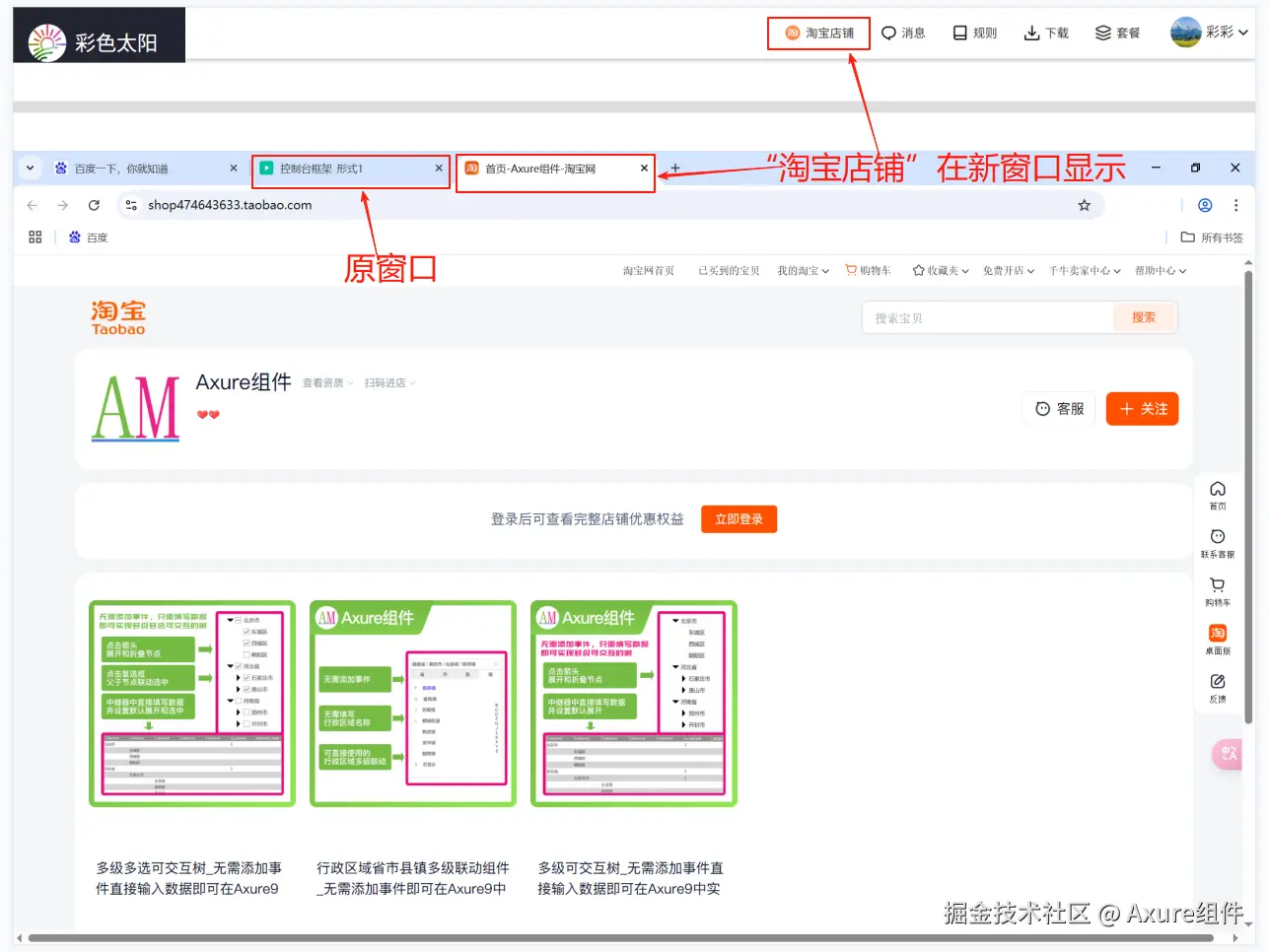Click the horizontal scrollbar at the bottom
The width and height of the screenshot is (1269, 952).
621,938
